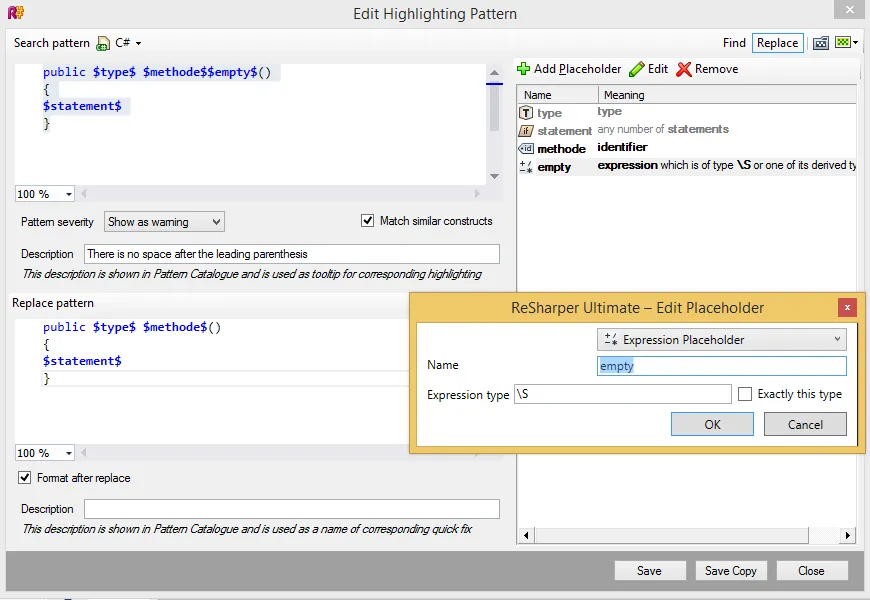870x600 pixels.
Task: Click the C# language file icon
Action: coord(103,43)
